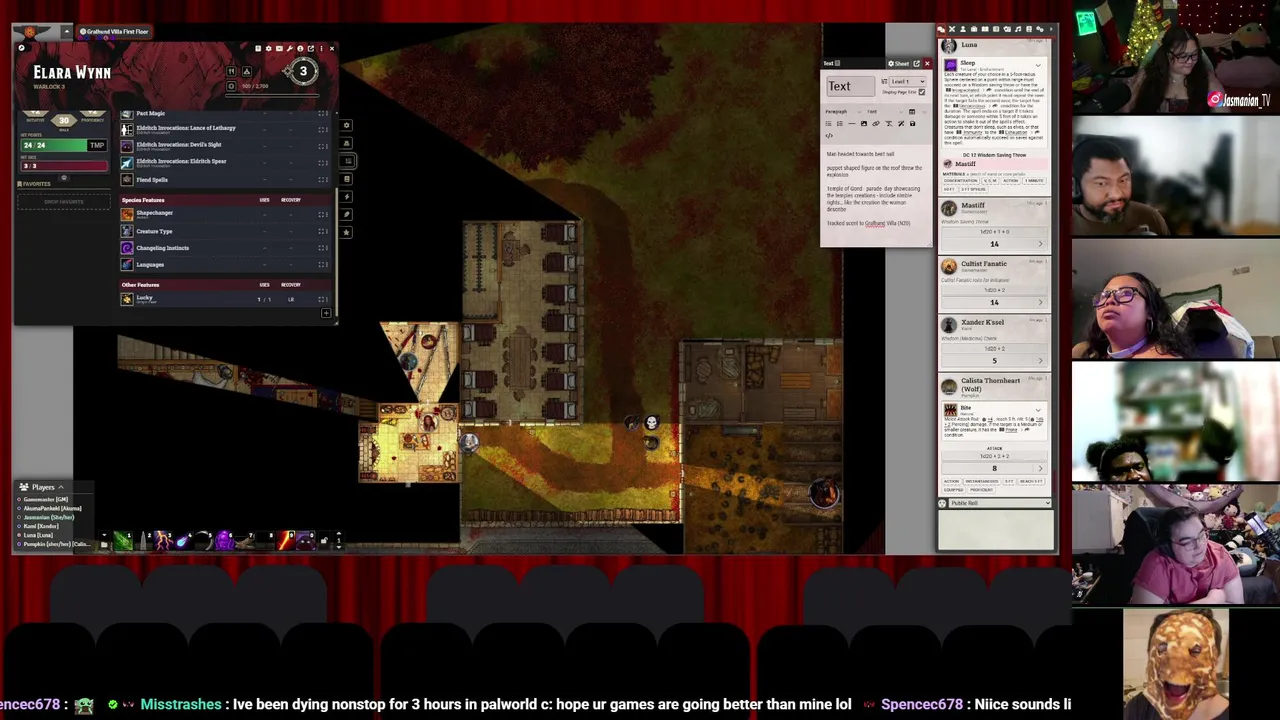The height and width of the screenshot is (720, 1280).
Task: Insert a table in journal editor
Action: 912,112
